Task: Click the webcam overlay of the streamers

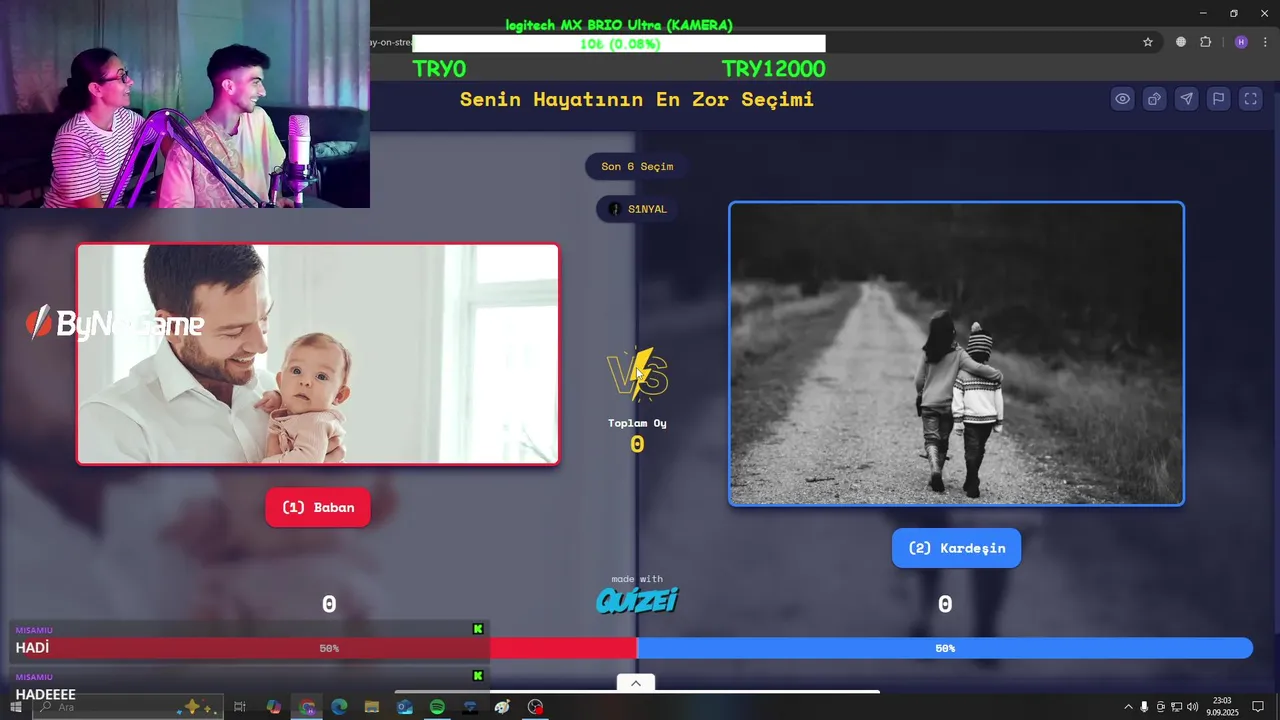Action: pyautogui.click(x=185, y=104)
